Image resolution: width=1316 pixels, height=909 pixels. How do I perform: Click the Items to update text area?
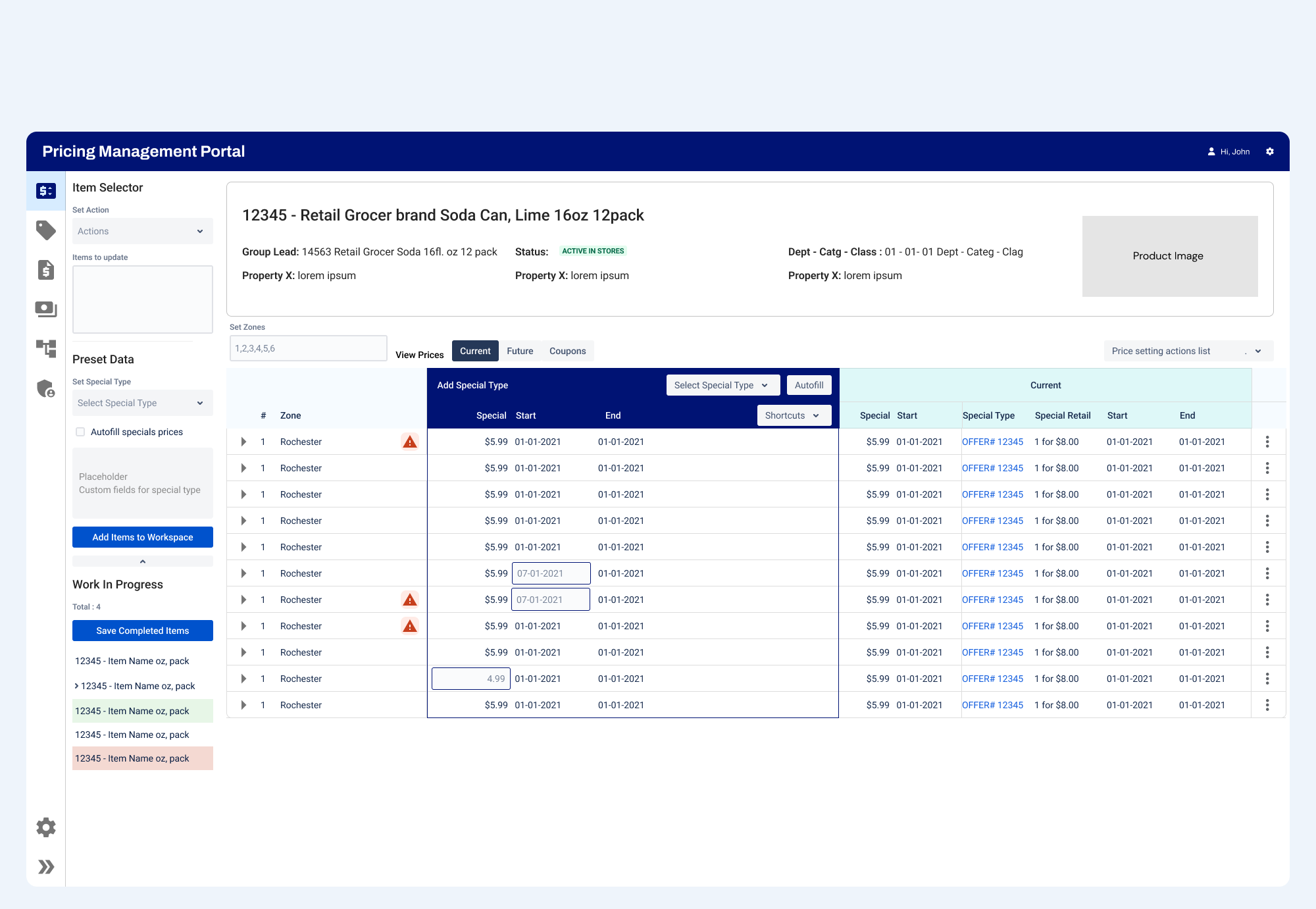(143, 299)
